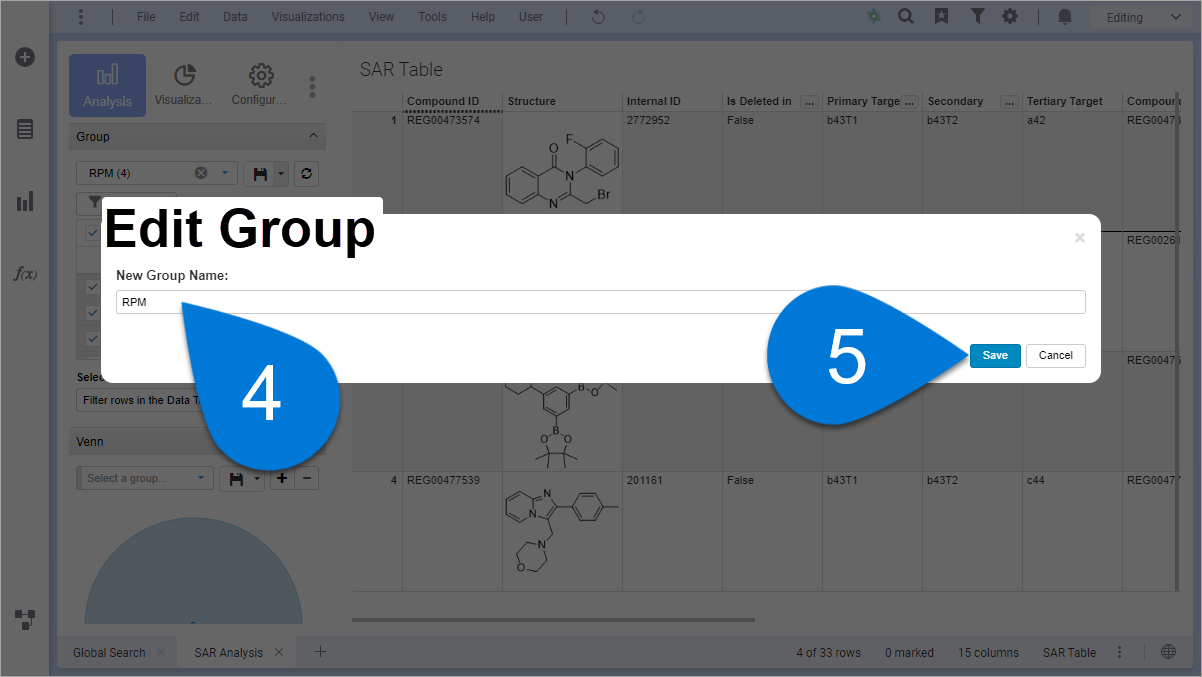This screenshot has height=677, width=1202.
Task: Click cell REG00477539 in row 4
Action: (443, 480)
